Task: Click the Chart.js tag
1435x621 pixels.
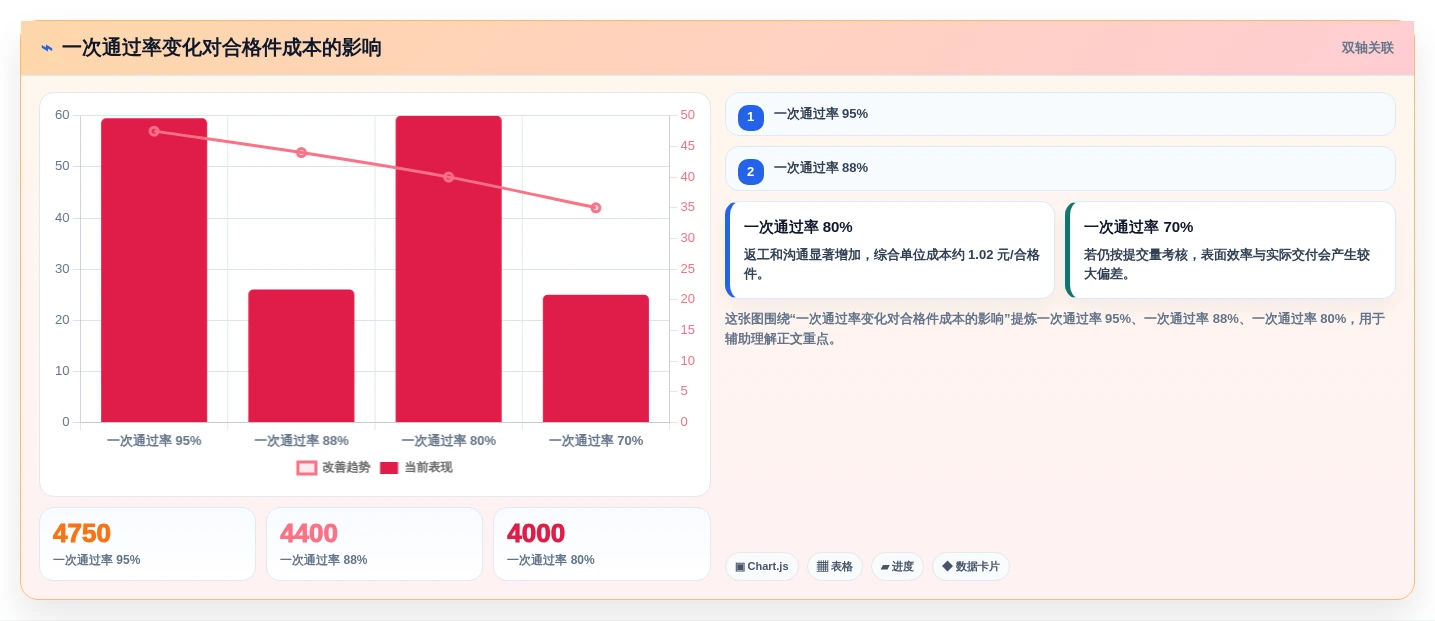Action: pos(762,566)
